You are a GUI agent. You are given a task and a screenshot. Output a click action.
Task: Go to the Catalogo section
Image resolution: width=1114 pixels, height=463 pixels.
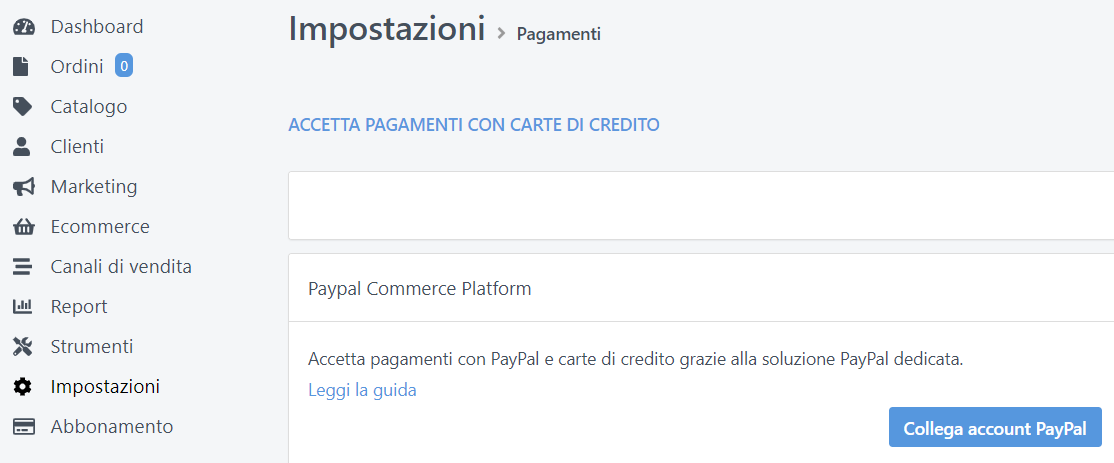pyautogui.click(x=89, y=107)
